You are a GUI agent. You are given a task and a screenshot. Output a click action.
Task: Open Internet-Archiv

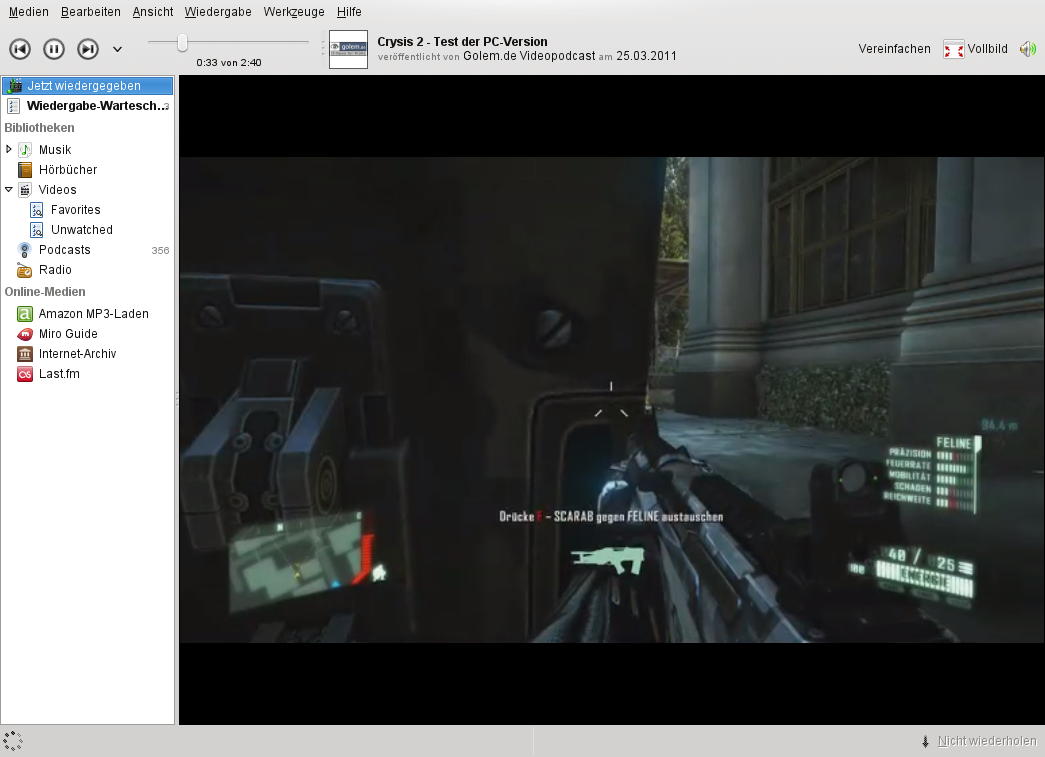(x=77, y=353)
